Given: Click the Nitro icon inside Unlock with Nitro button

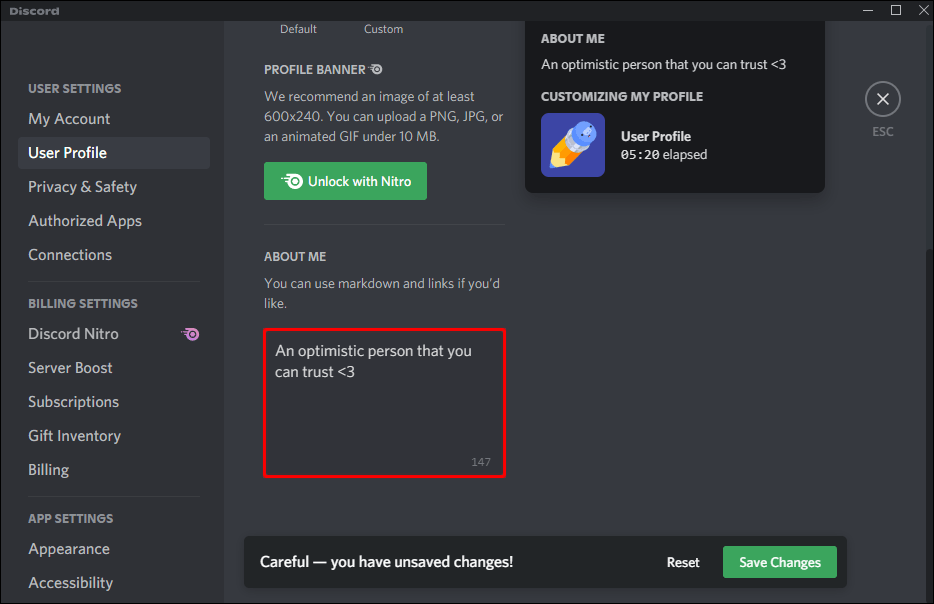Looking at the screenshot, I should [292, 181].
